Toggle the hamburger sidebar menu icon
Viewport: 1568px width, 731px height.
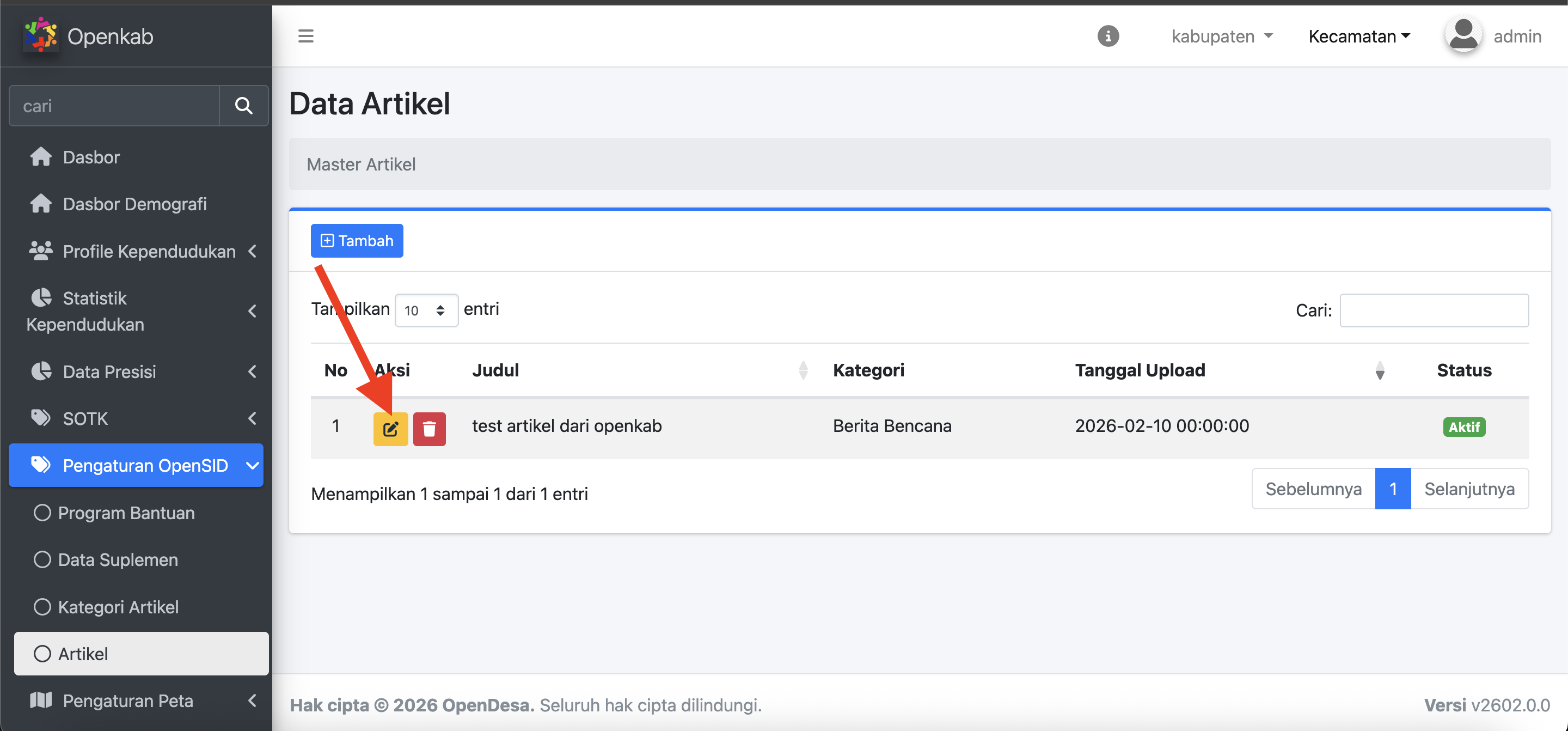tap(305, 36)
